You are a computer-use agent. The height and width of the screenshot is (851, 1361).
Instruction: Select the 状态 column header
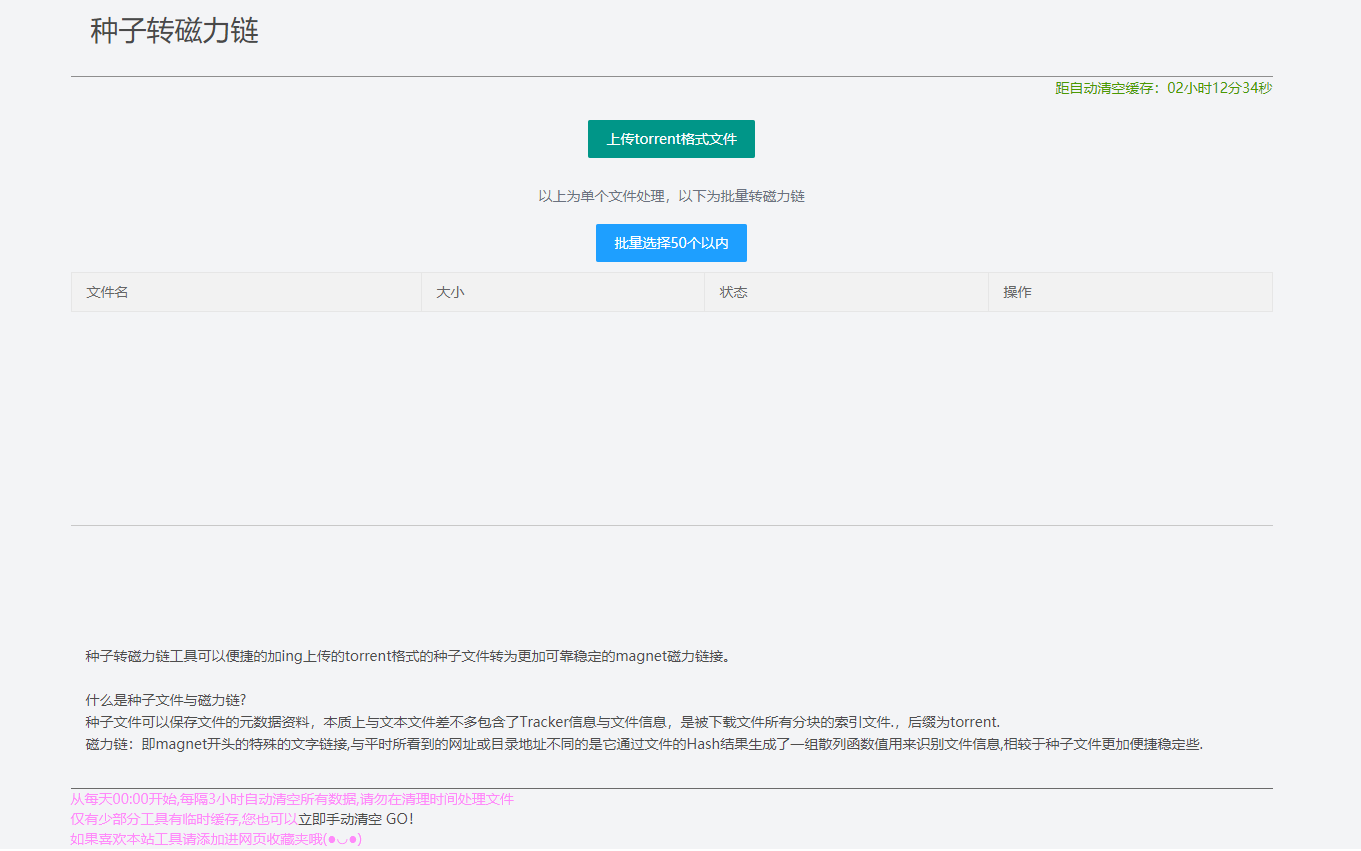[x=733, y=292]
